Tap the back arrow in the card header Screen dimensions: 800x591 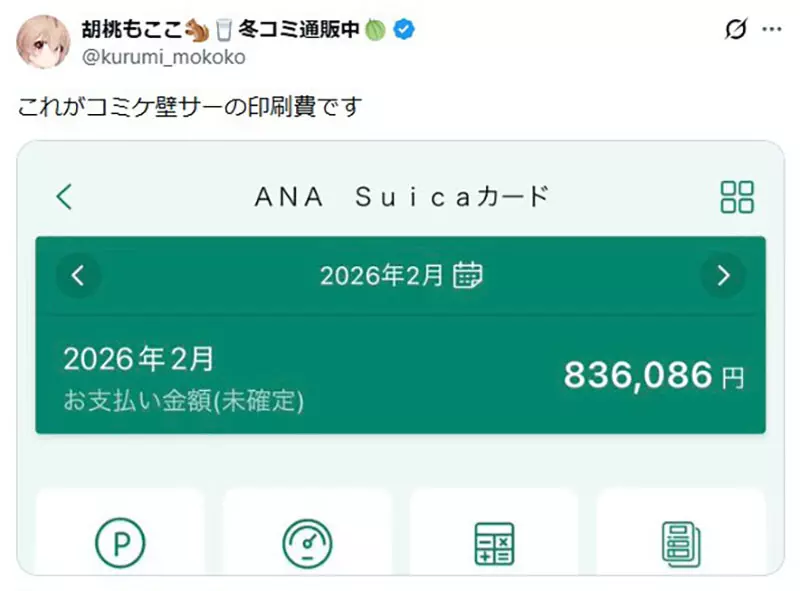(63, 196)
